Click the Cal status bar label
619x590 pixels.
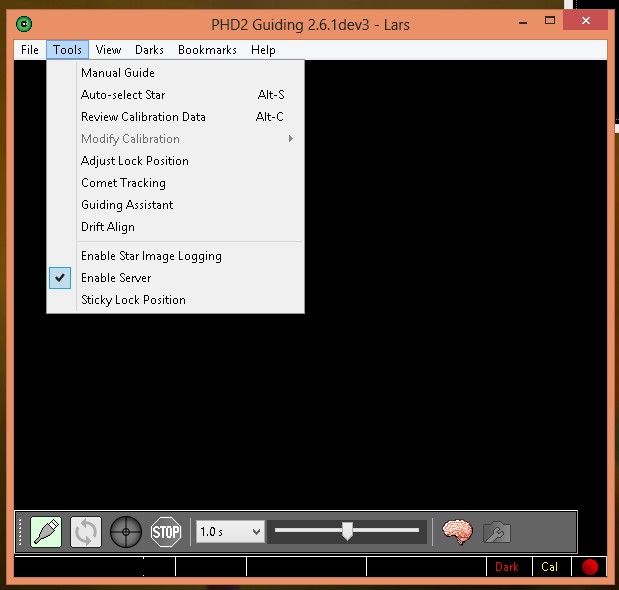pyautogui.click(x=550, y=567)
